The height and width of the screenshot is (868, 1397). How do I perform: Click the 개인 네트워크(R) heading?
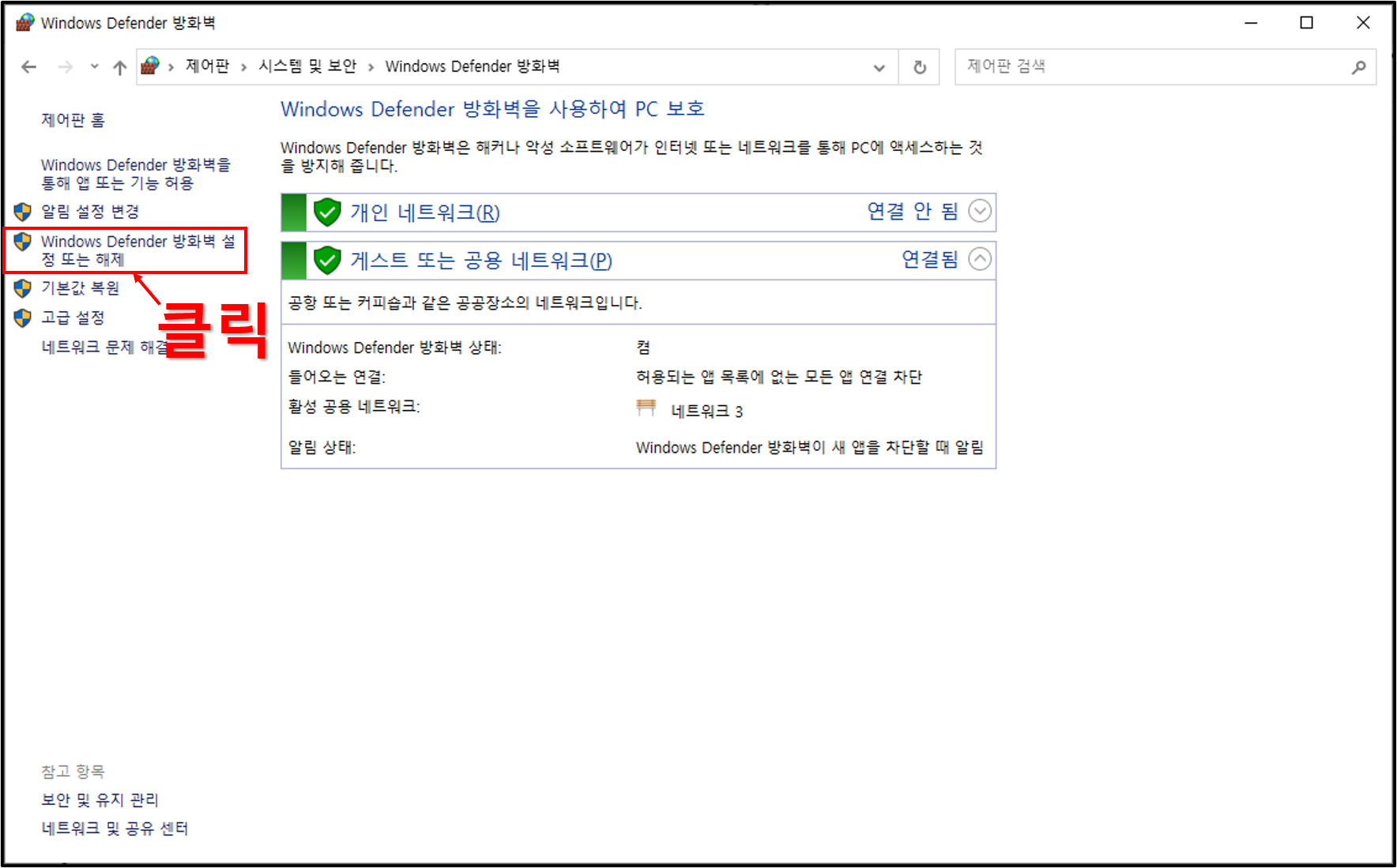click(425, 212)
